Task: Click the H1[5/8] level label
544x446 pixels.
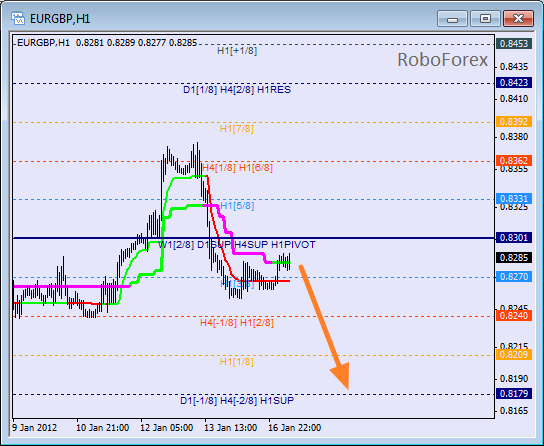Action: tap(237, 206)
